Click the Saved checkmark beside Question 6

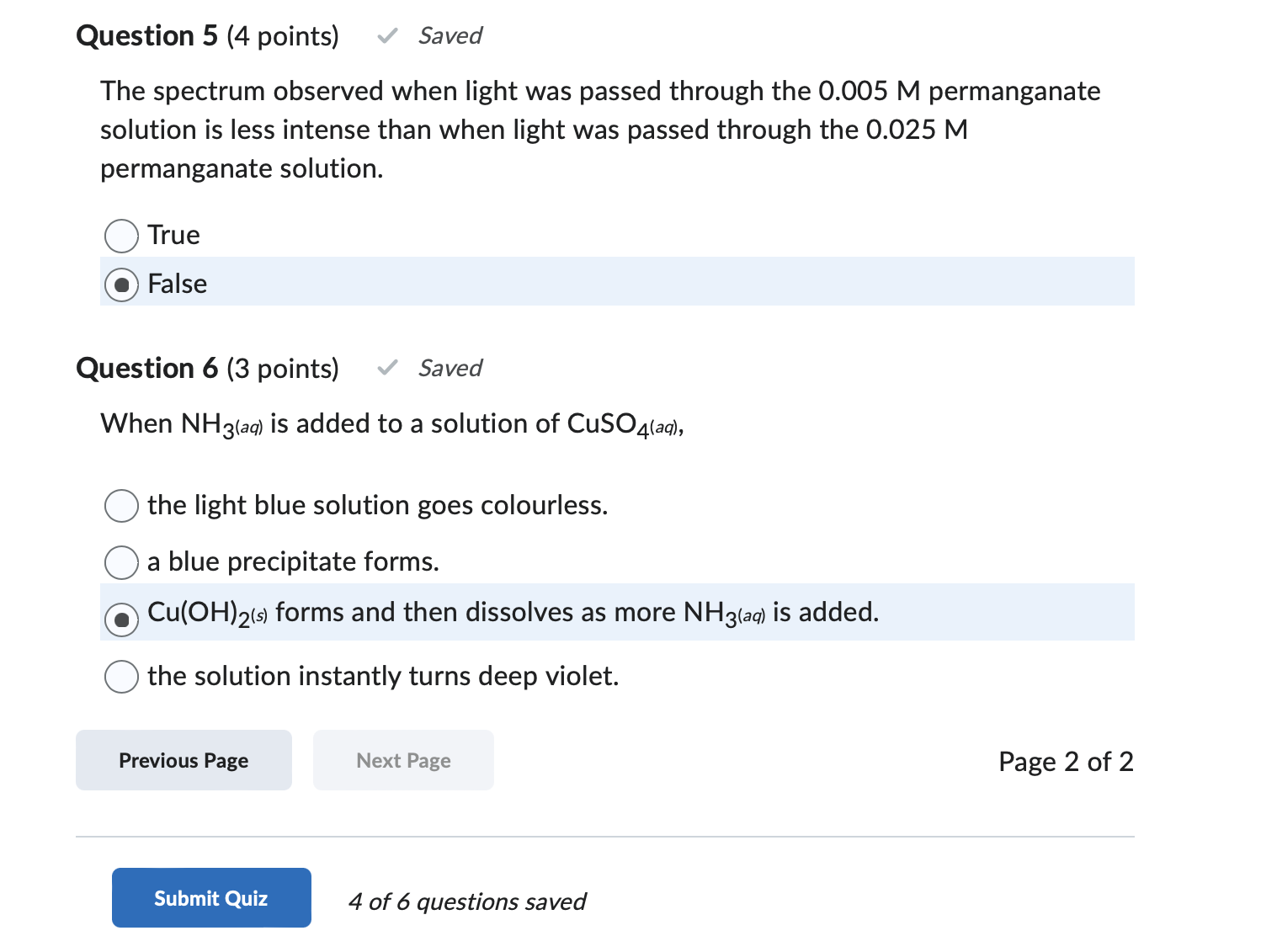[x=386, y=368]
